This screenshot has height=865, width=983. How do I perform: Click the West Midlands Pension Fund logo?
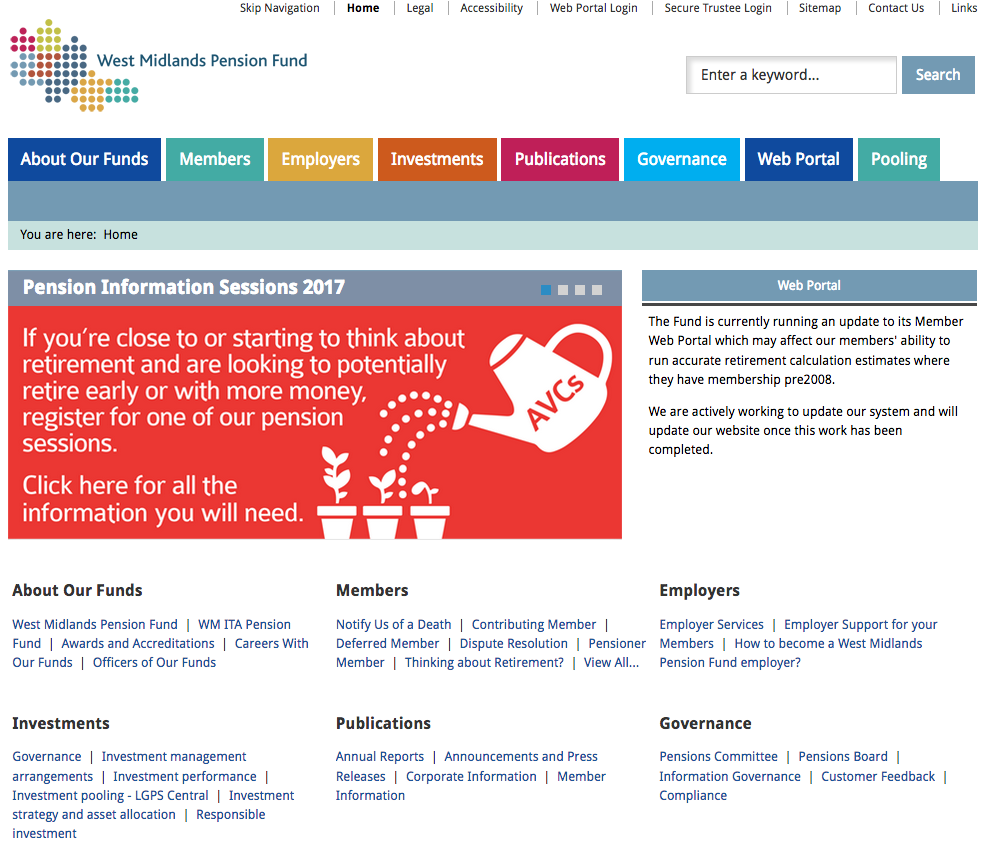(x=158, y=64)
